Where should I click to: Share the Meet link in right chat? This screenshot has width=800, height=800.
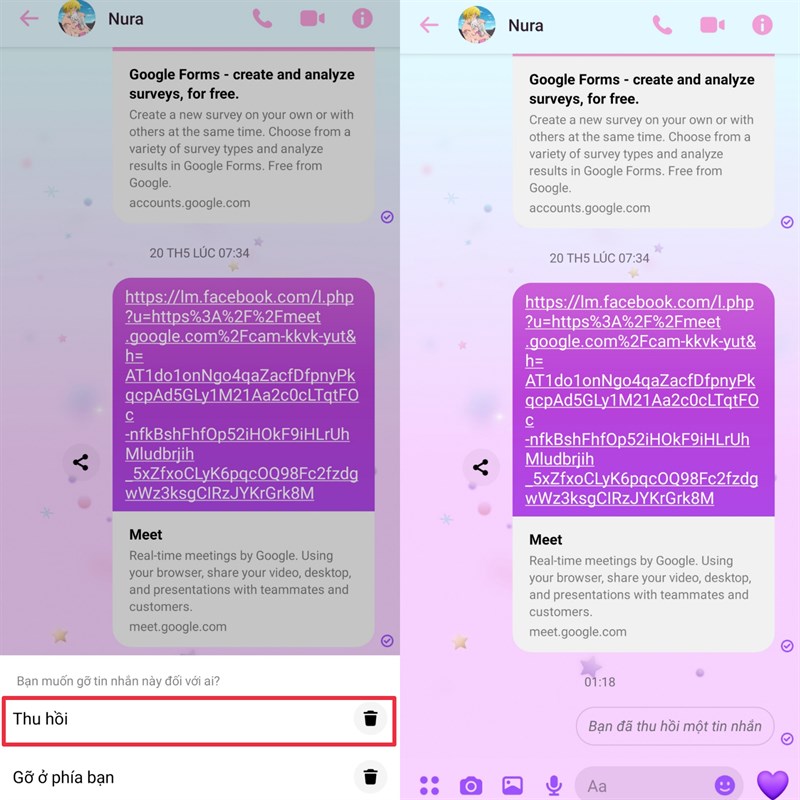point(481,467)
